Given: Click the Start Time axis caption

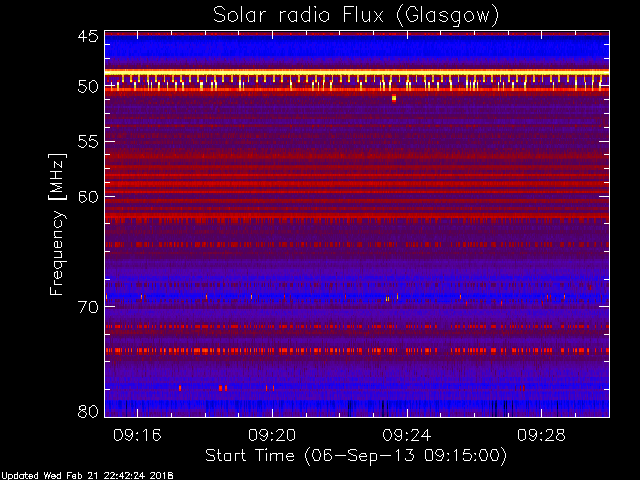Looking at the screenshot, I should coord(356,456).
